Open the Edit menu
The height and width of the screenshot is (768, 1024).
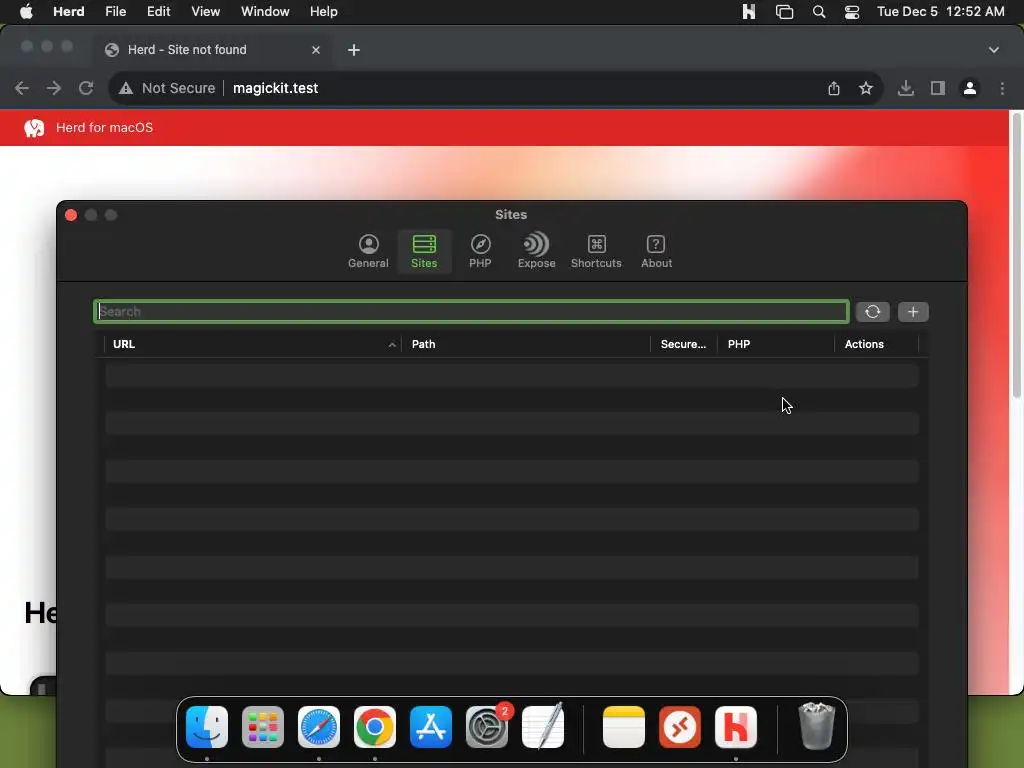pyautogui.click(x=159, y=12)
